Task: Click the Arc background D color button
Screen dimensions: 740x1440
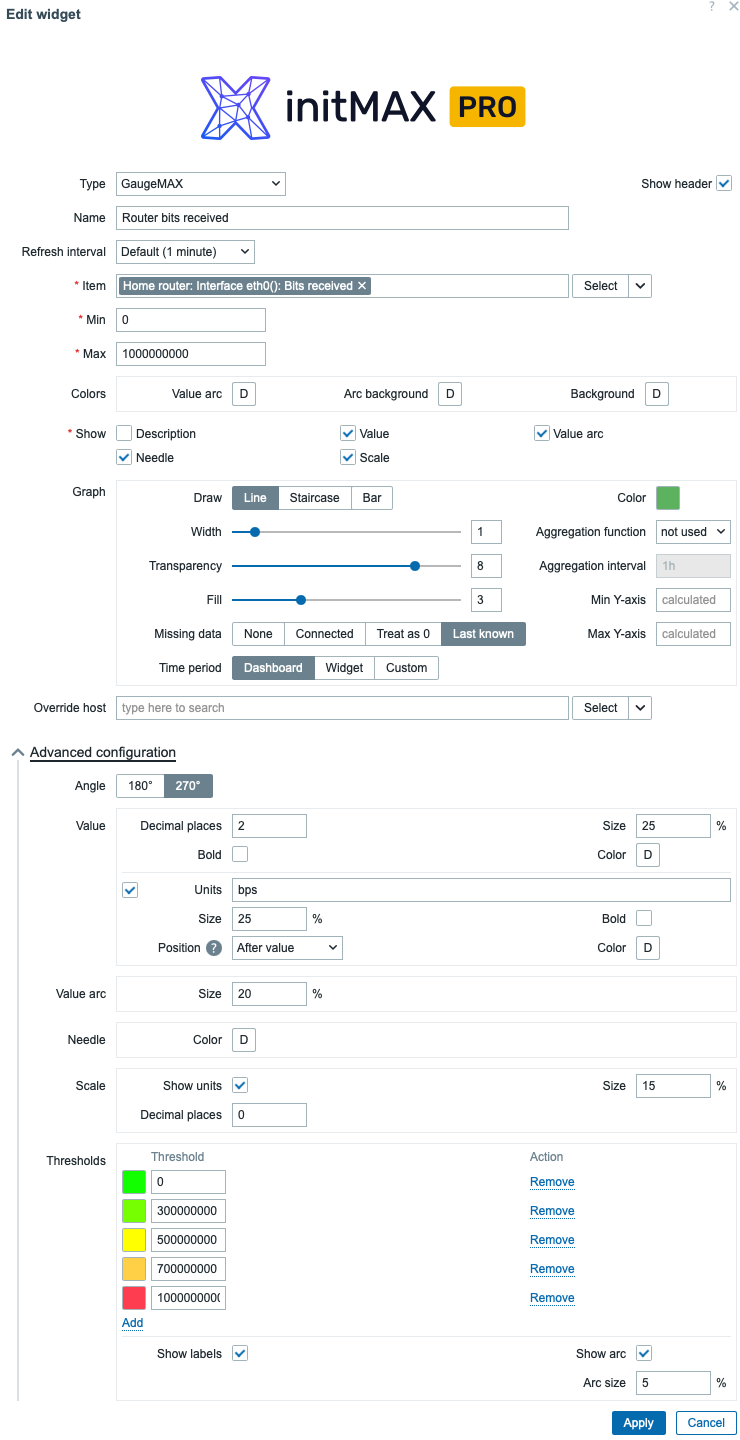Action: pos(449,393)
